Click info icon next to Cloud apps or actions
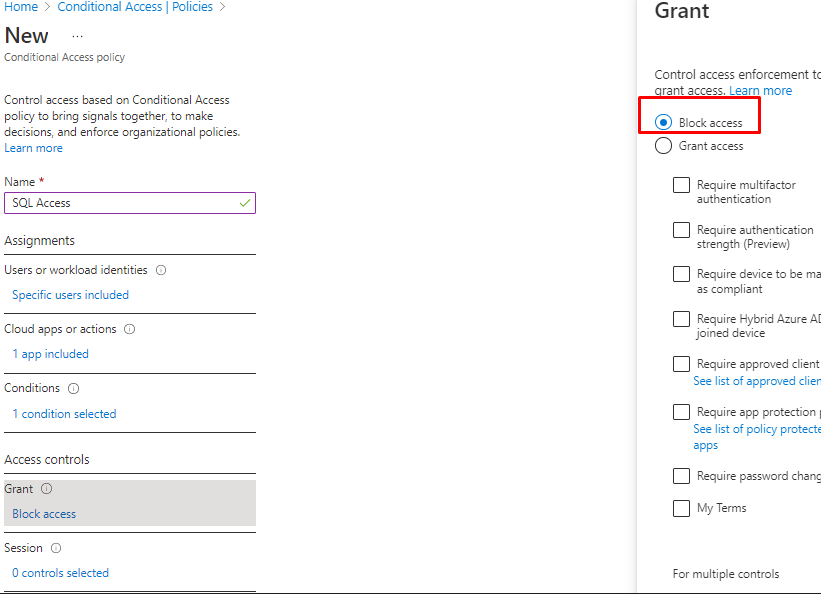The height and width of the screenshot is (594, 821). [130, 329]
